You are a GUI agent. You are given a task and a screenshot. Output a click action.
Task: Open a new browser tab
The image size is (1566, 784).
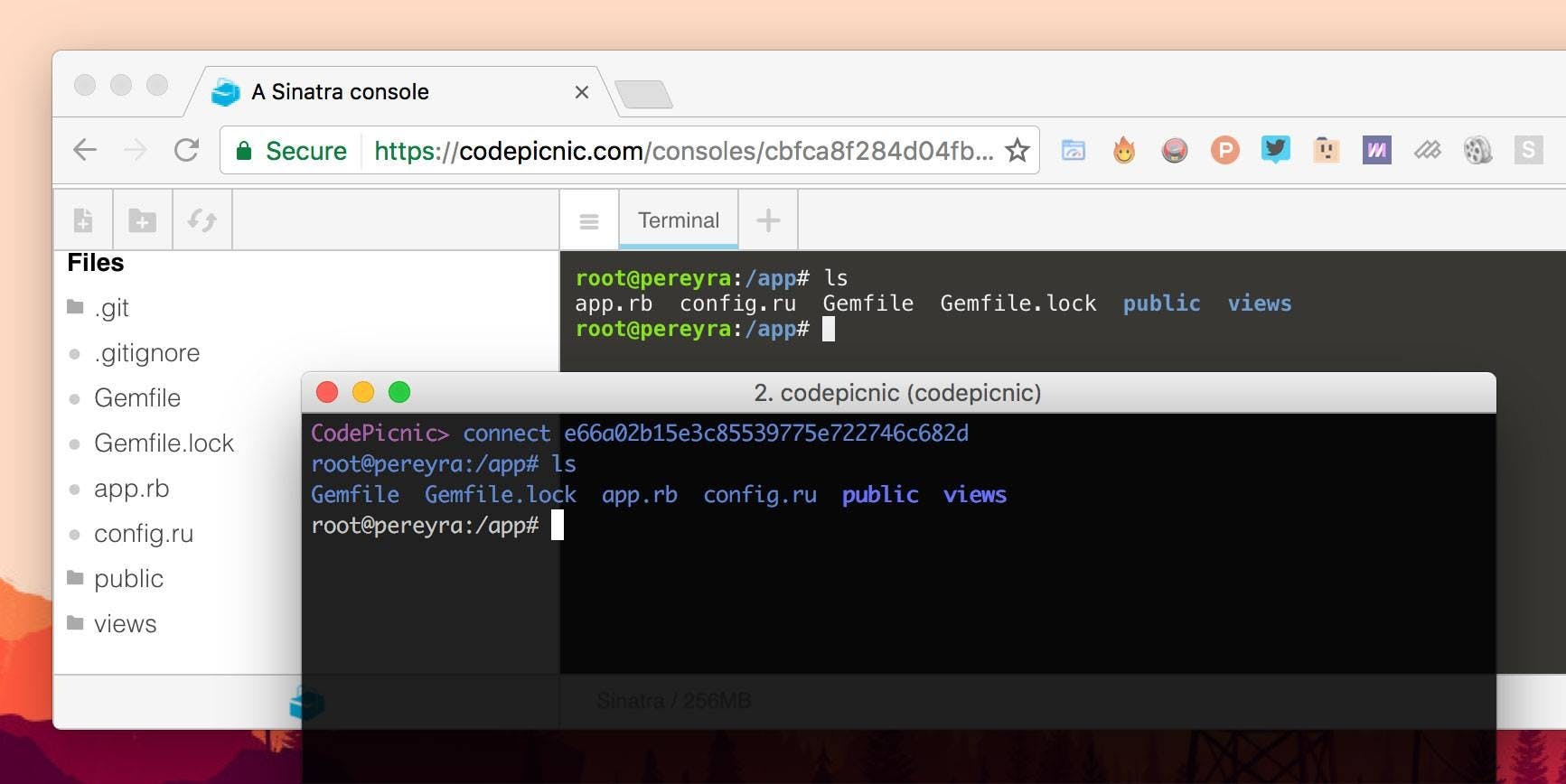(643, 94)
